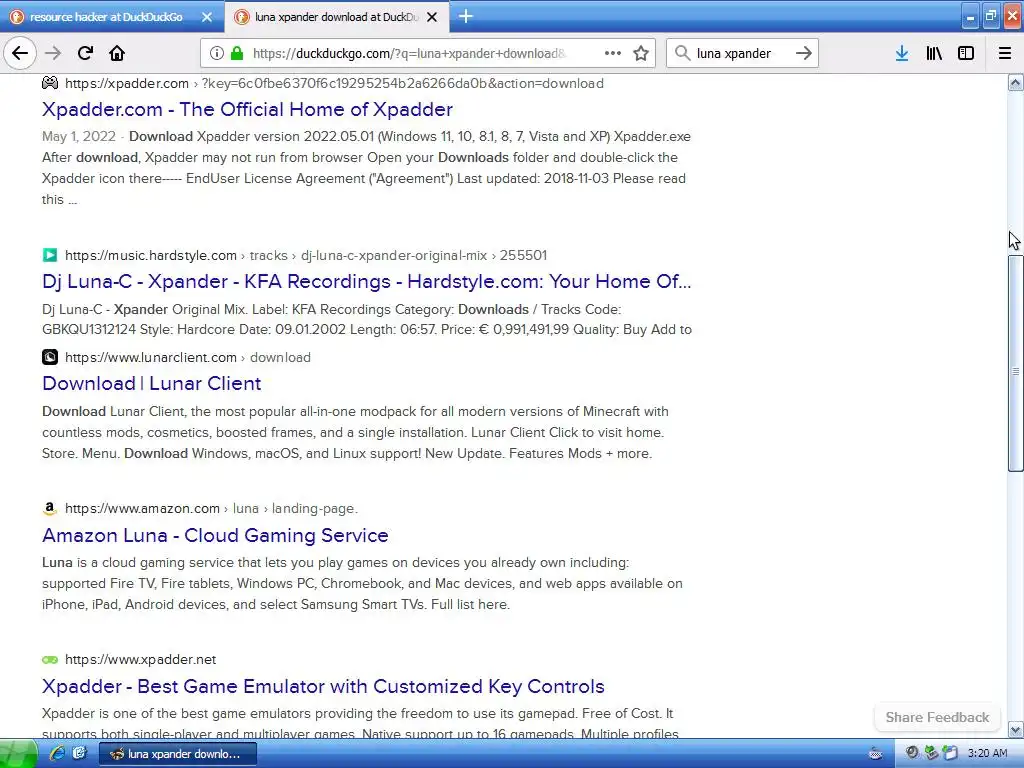Click the vertical scrollbar thumb
The width and height of the screenshot is (1024, 768).
[x=1015, y=363]
